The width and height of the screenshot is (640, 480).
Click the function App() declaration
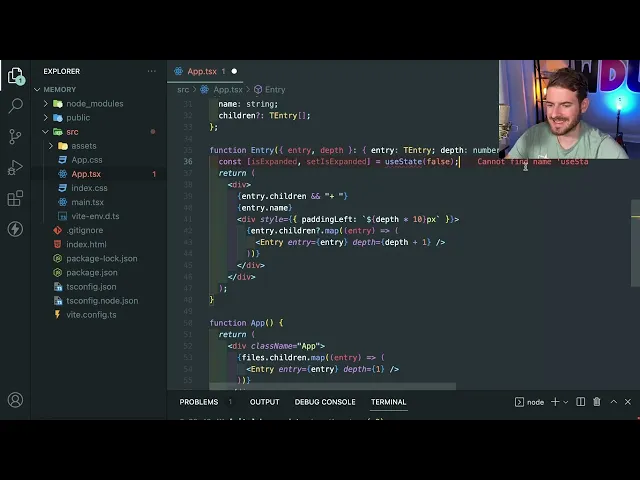(246, 323)
